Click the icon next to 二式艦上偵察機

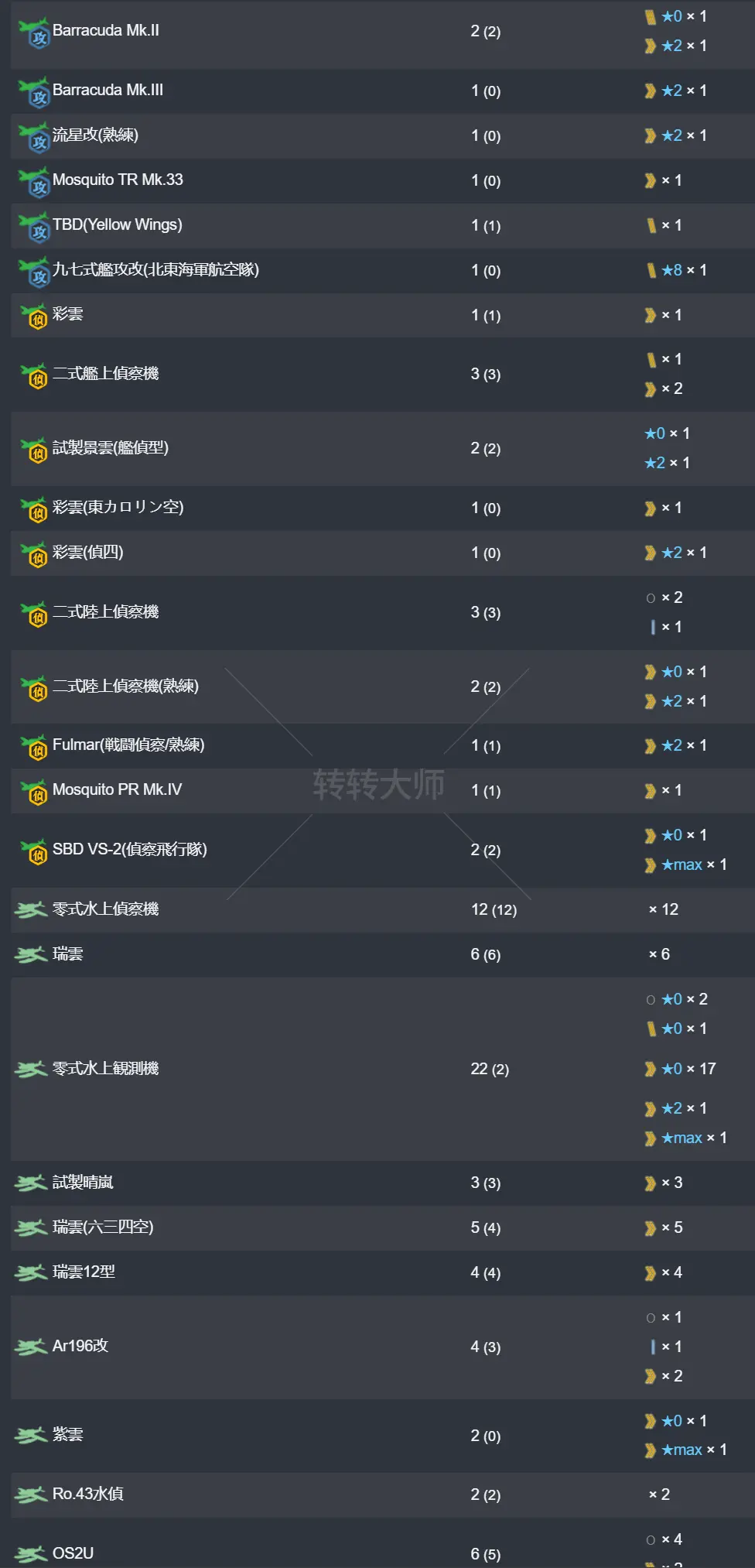(34, 375)
